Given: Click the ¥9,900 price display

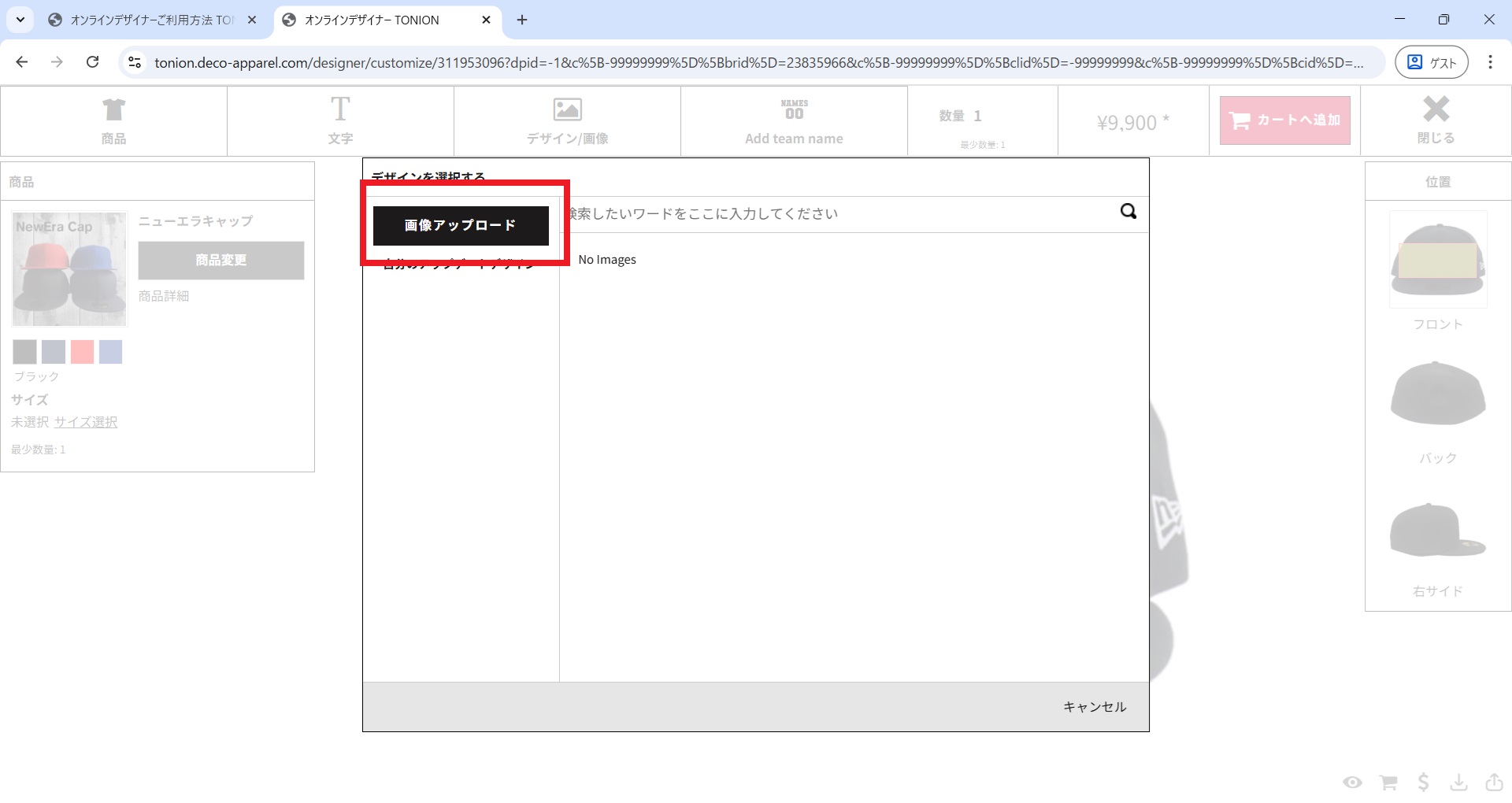Looking at the screenshot, I should point(1133,123).
